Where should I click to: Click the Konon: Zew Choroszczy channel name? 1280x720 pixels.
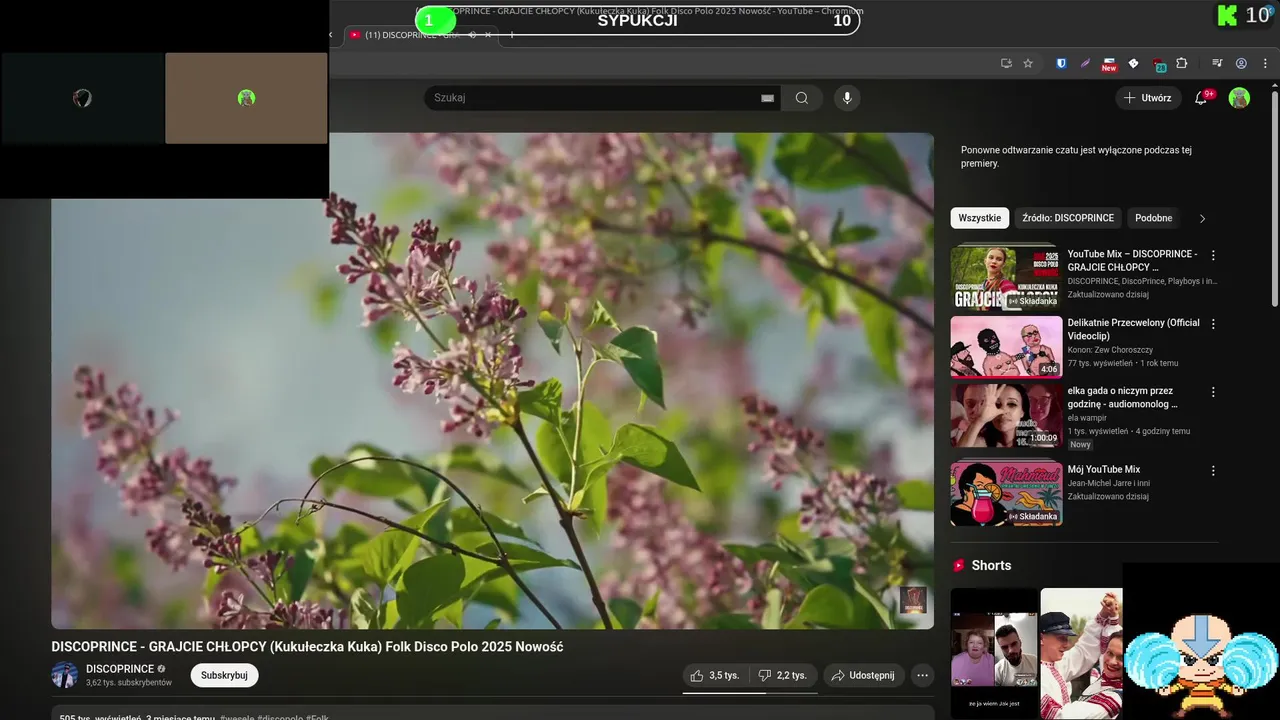[x=1110, y=350]
